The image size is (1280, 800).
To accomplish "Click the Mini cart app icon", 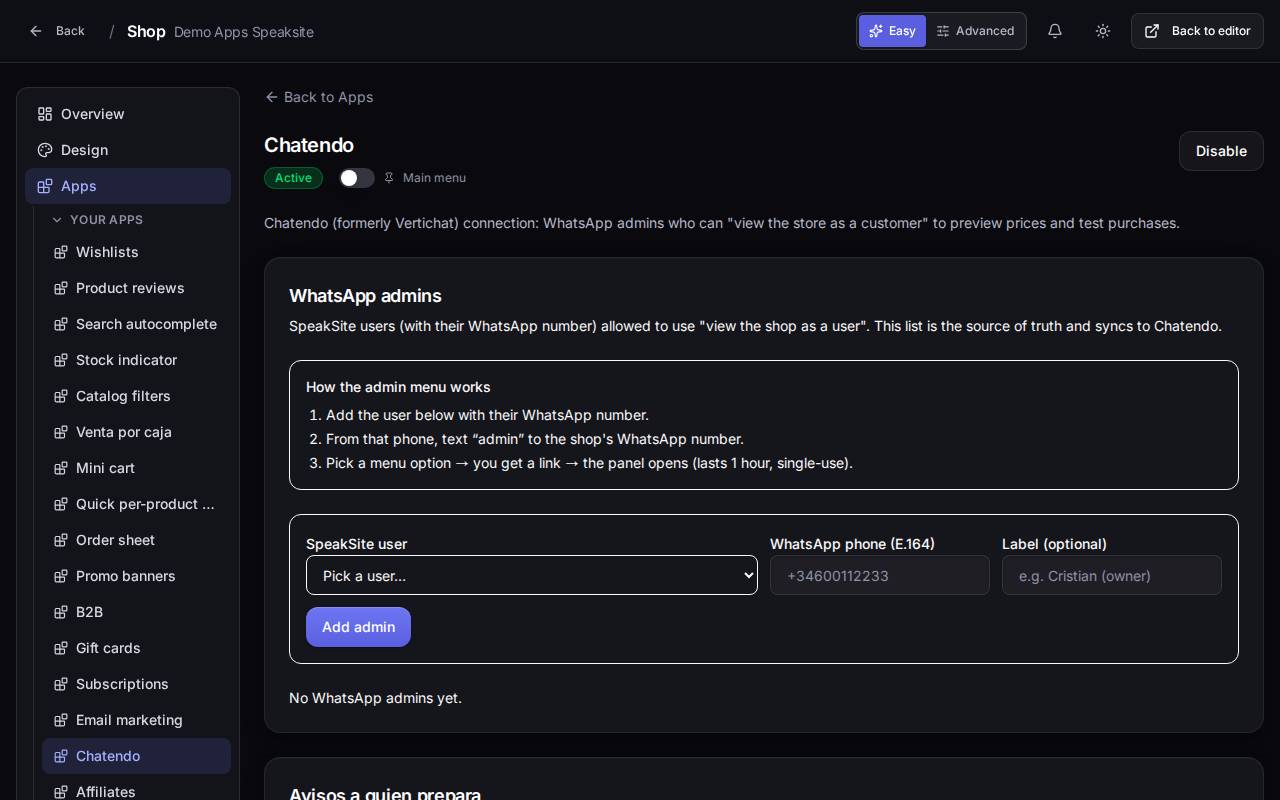I will click(61, 468).
